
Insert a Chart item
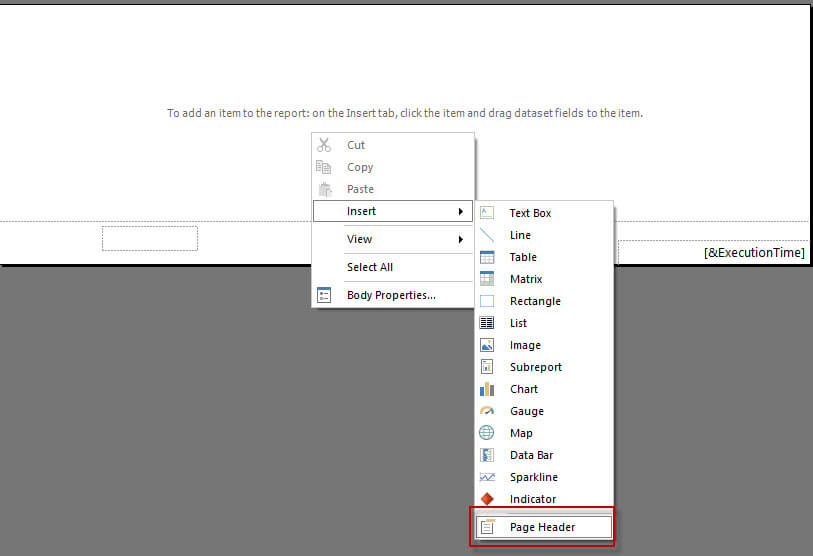point(544,389)
